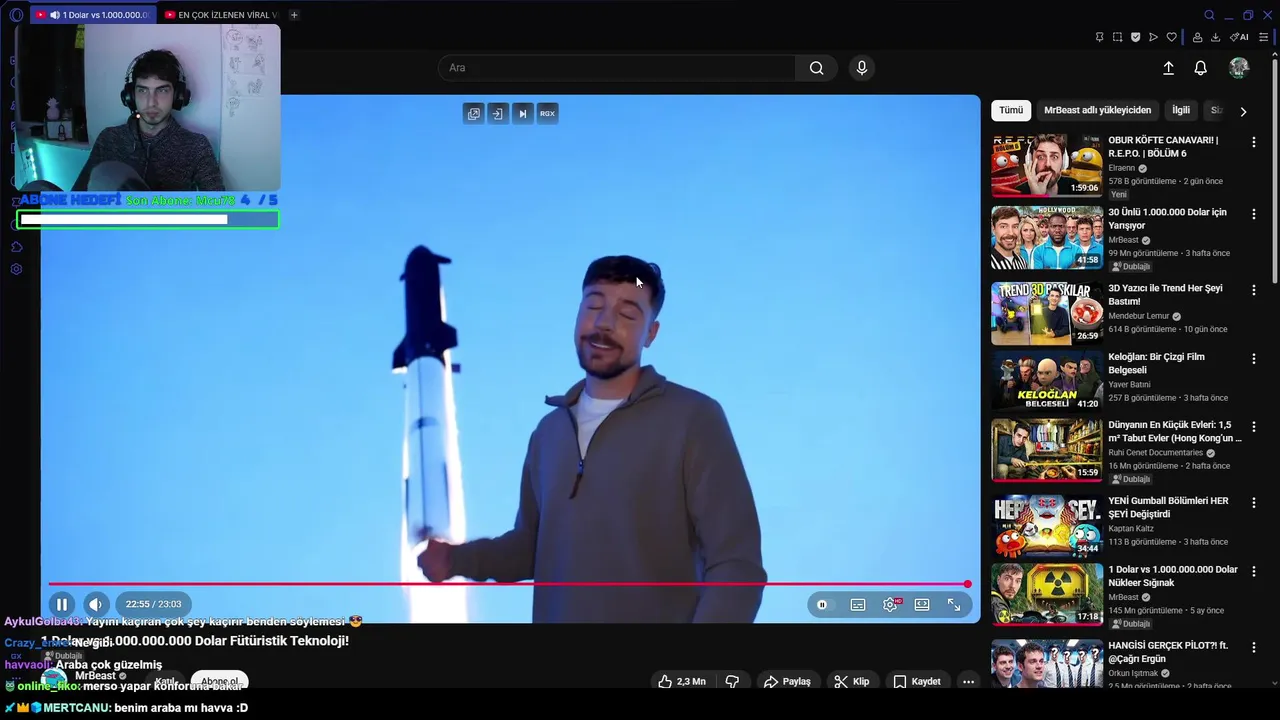Select the 'MrBeast adlı yükleyiciden' chip
Image resolution: width=1280 pixels, height=720 pixels.
pos(1097,110)
